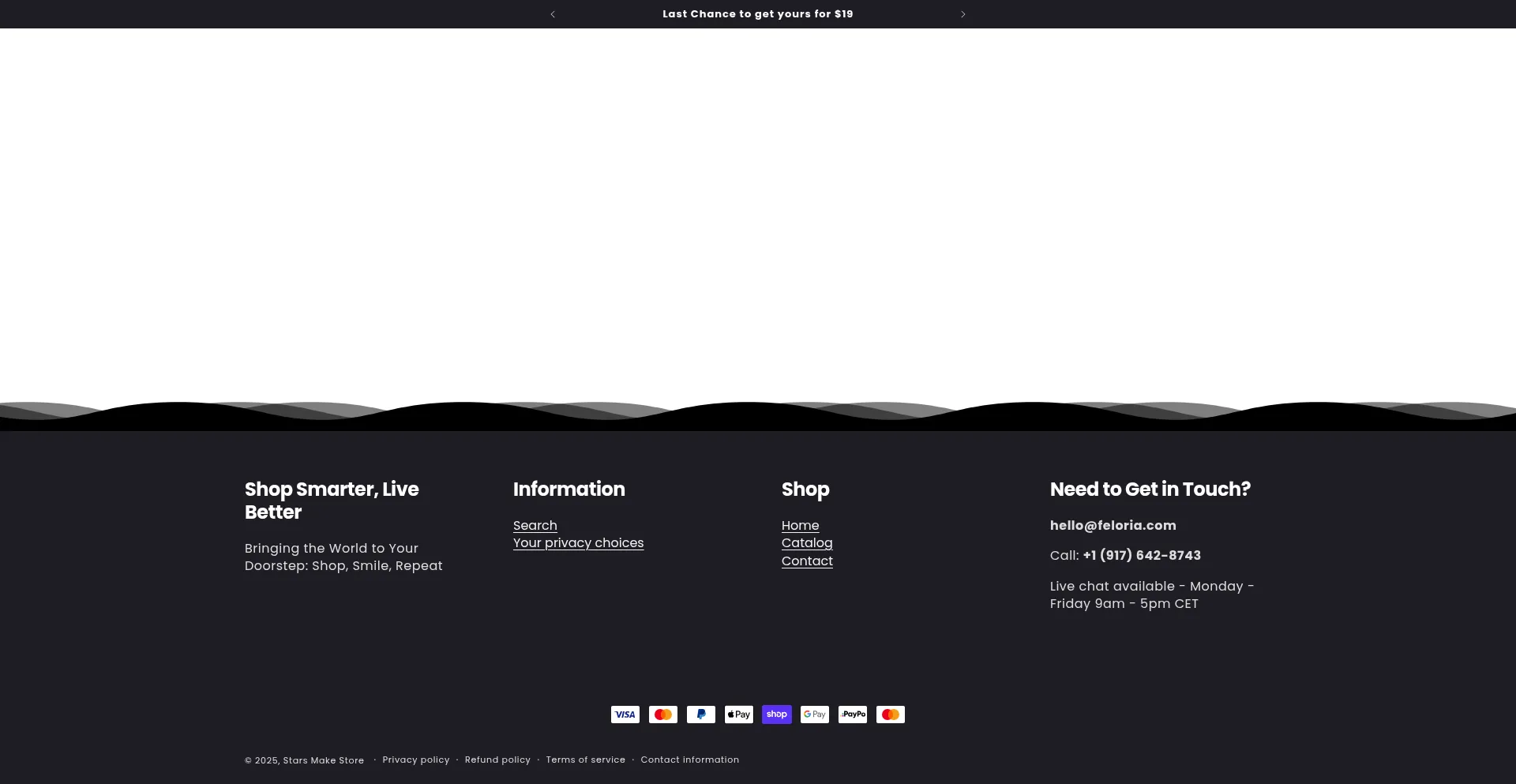Image resolution: width=1516 pixels, height=784 pixels.
Task: Click the Mastercard payment icon
Action: [x=662, y=714]
